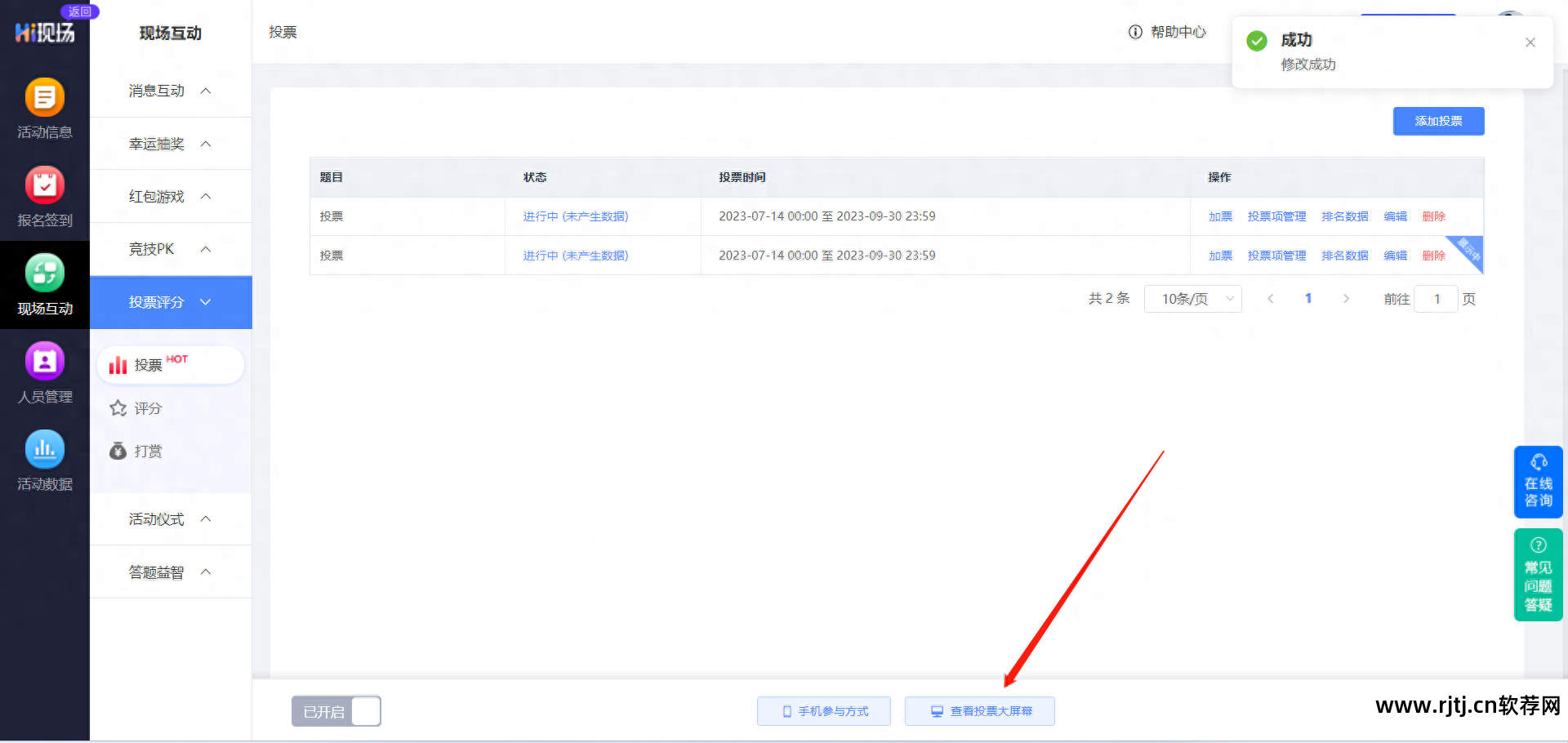This screenshot has height=743, width=1568.
Task: Go to the previous page arrow
Action: 1270,299
